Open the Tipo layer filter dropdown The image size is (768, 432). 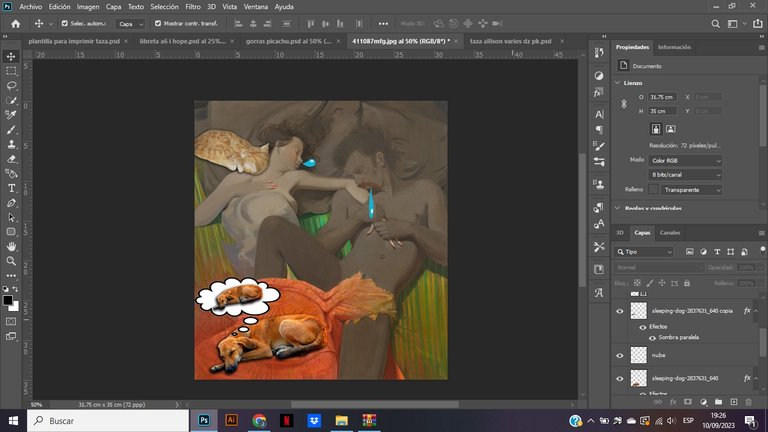click(x=645, y=252)
